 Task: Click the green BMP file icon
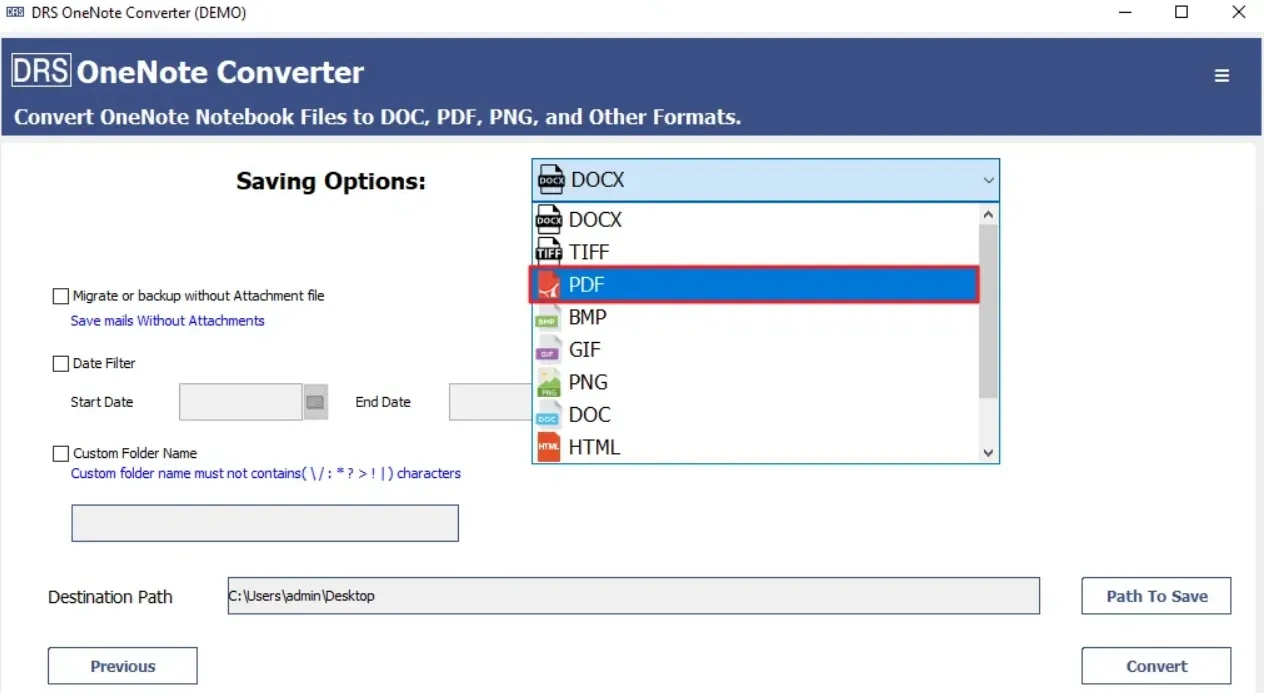click(549, 317)
